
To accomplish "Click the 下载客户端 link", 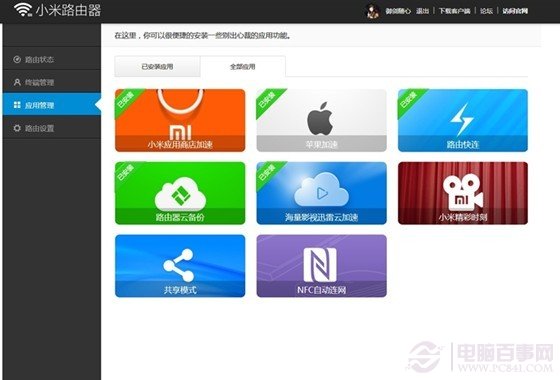I will [454, 11].
